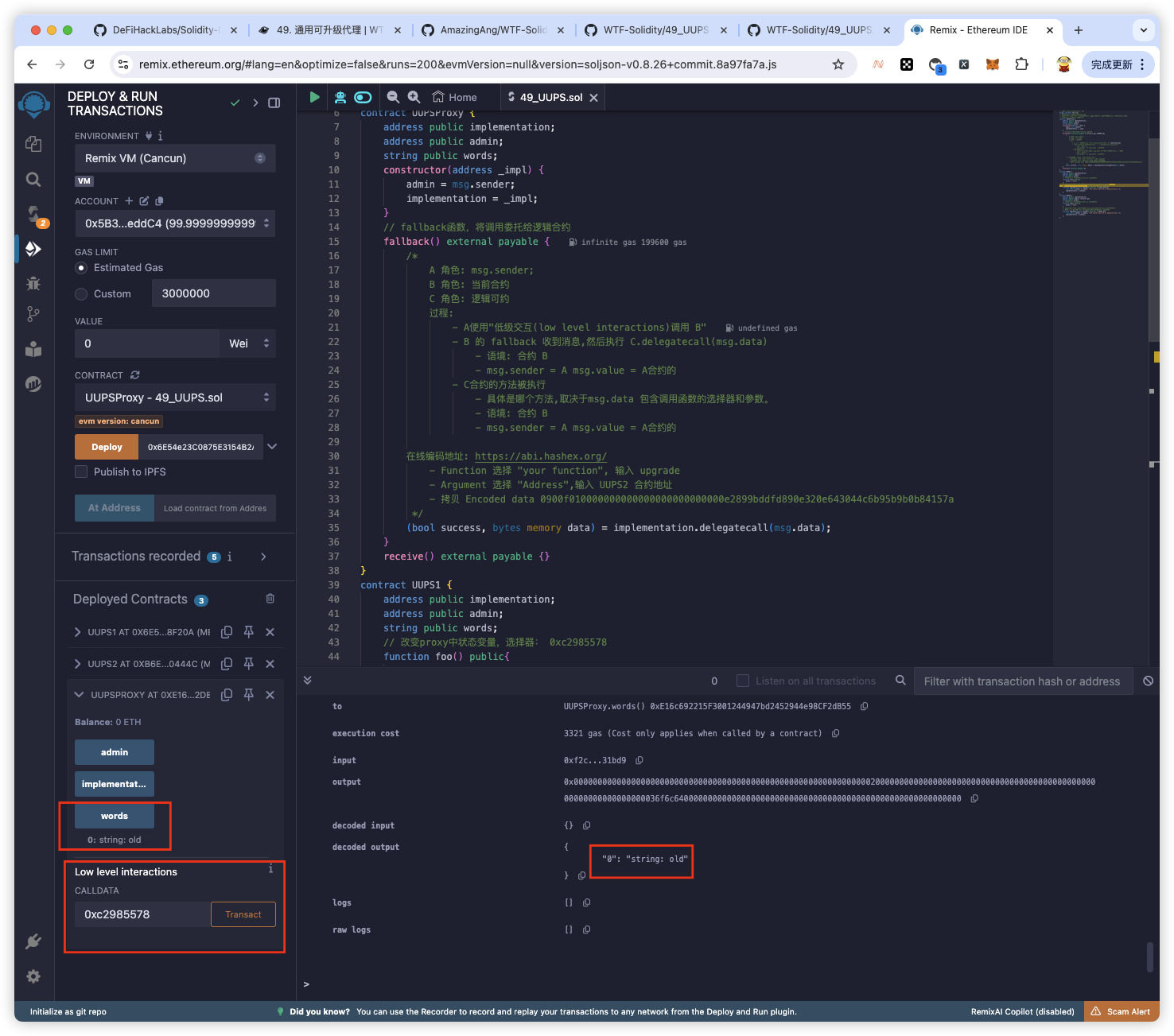The image size is (1174, 1036).
Task: Click the orange Deploy button
Action: (107, 447)
